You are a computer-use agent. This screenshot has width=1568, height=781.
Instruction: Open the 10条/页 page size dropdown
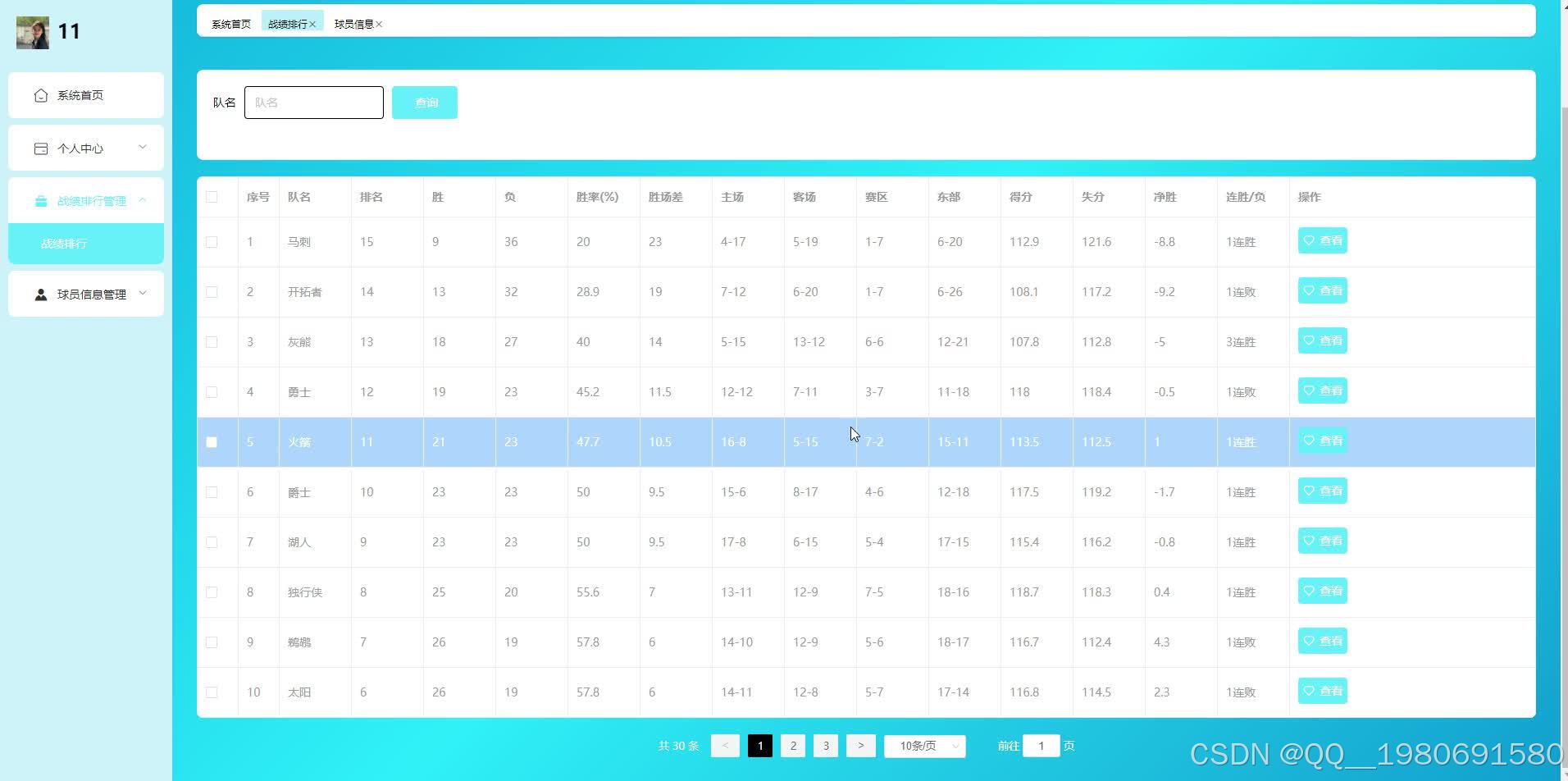click(925, 746)
